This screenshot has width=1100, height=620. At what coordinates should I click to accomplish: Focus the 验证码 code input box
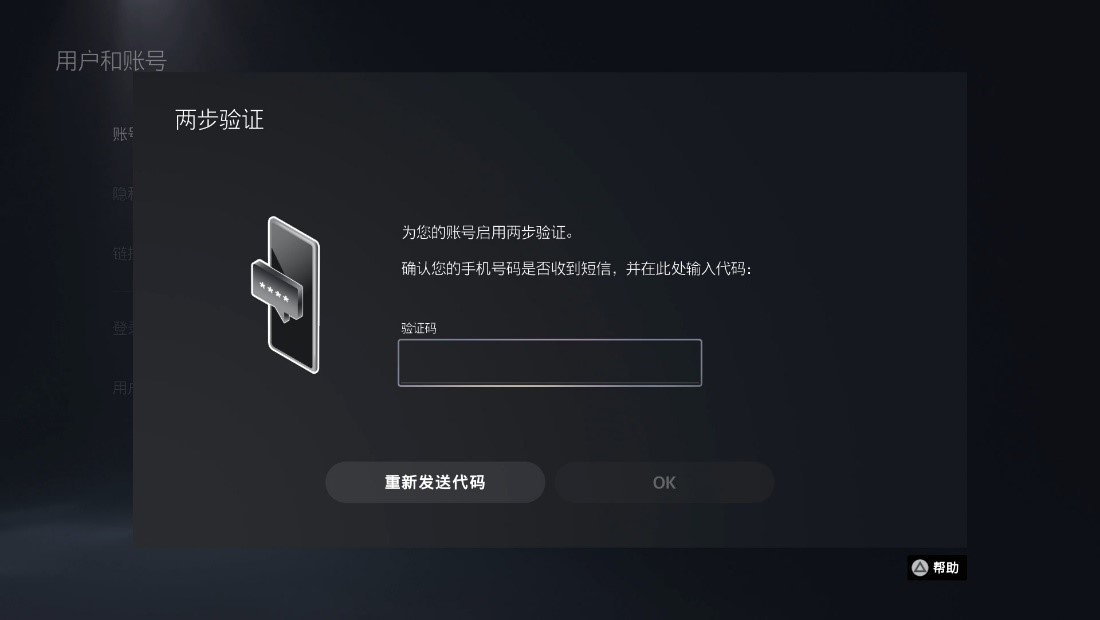[x=549, y=363]
